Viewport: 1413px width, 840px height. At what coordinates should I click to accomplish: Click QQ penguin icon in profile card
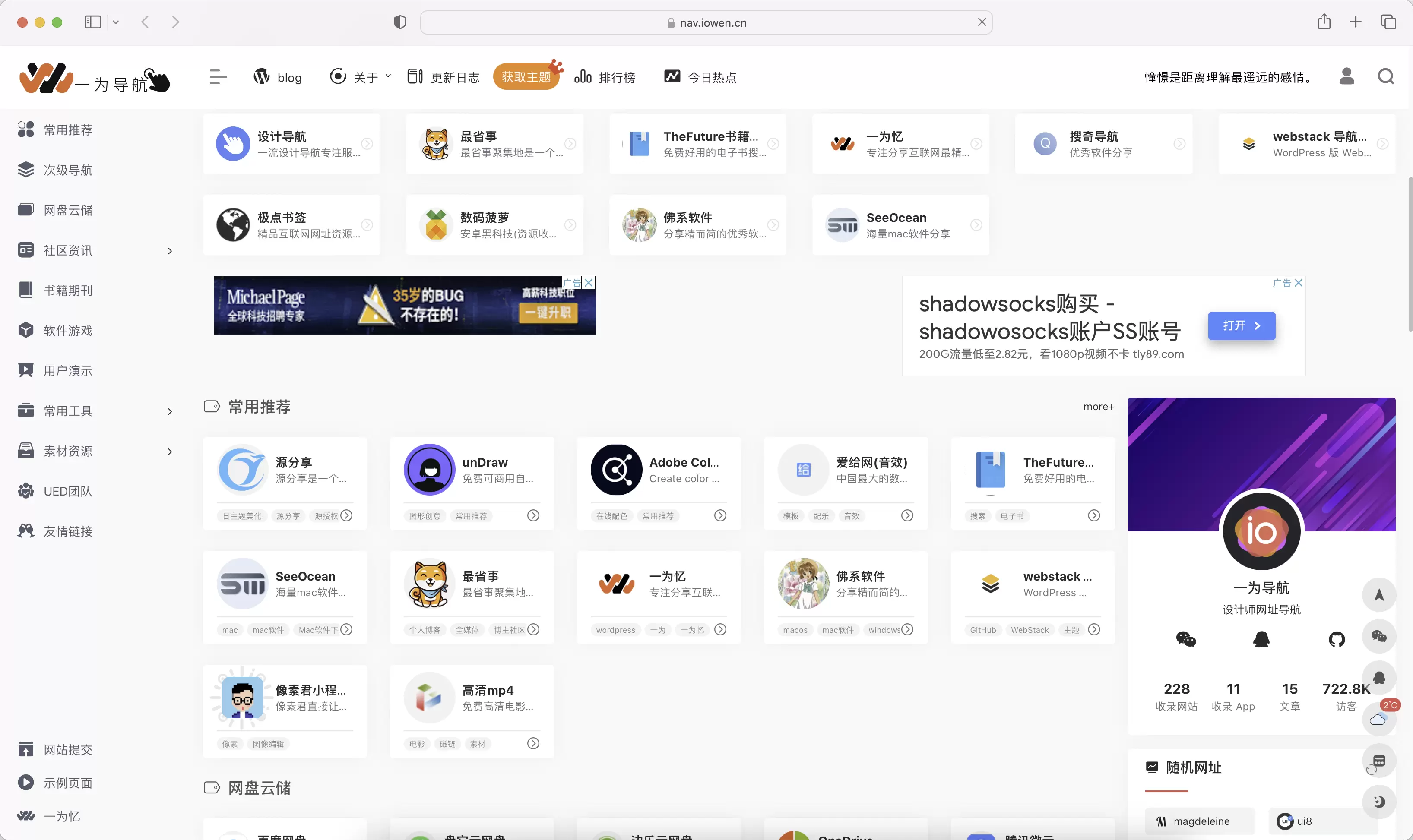point(1261,640)
